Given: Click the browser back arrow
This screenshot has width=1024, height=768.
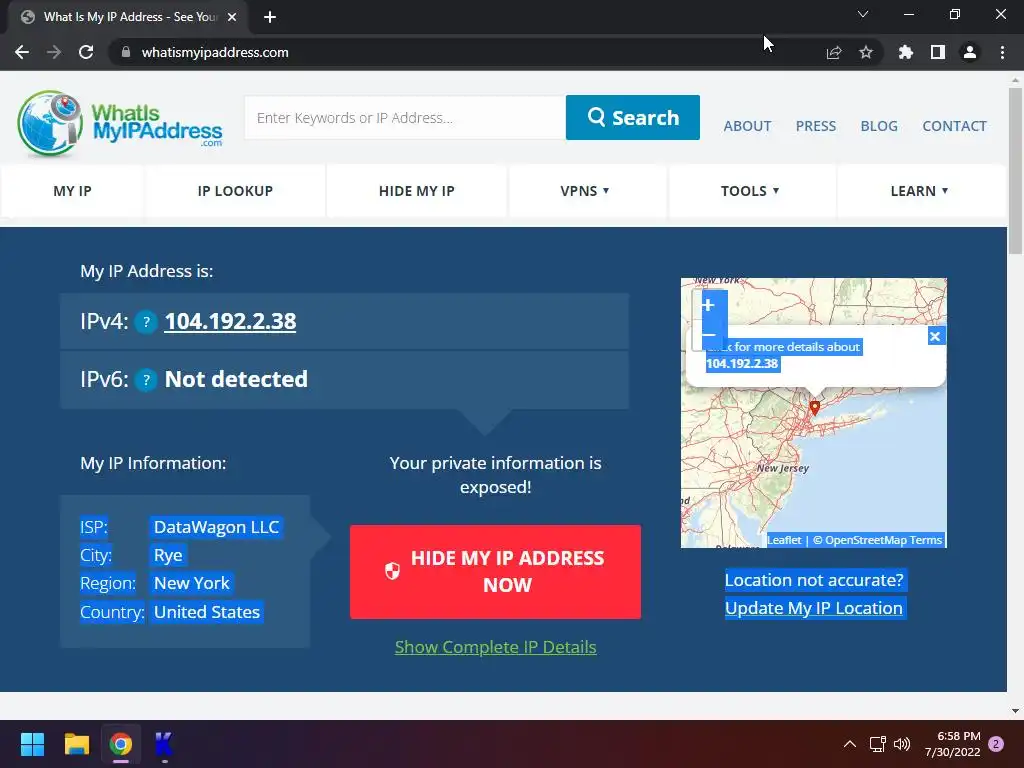Looking at the screenshot, I should click(x=22, y=52).
